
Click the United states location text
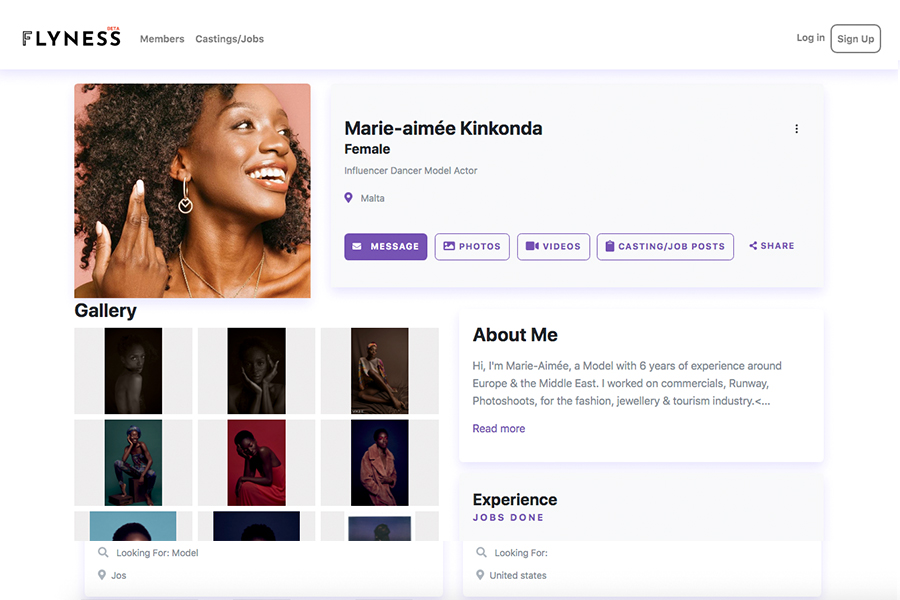[518, 575]
